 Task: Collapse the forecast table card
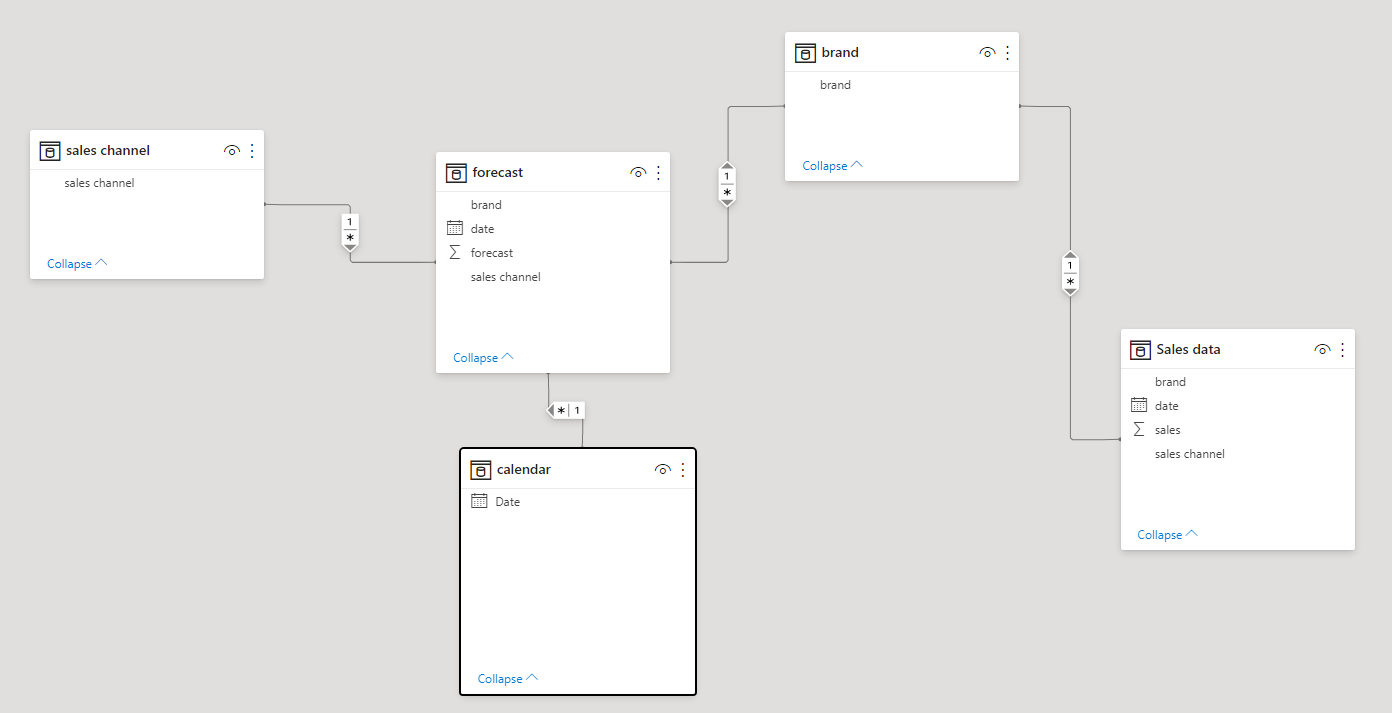pos(483,358)
